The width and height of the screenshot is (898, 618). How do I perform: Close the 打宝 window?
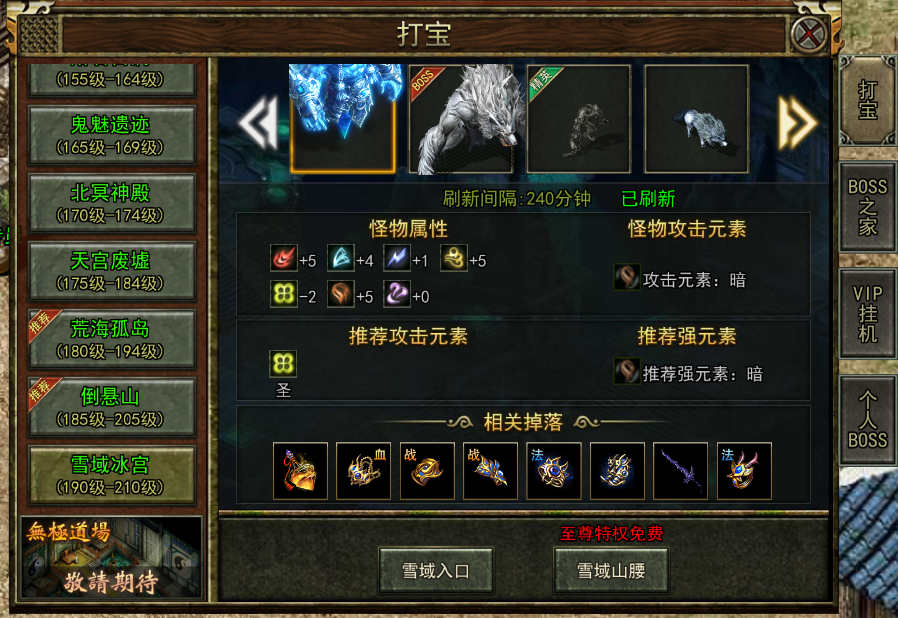(809, 36)
